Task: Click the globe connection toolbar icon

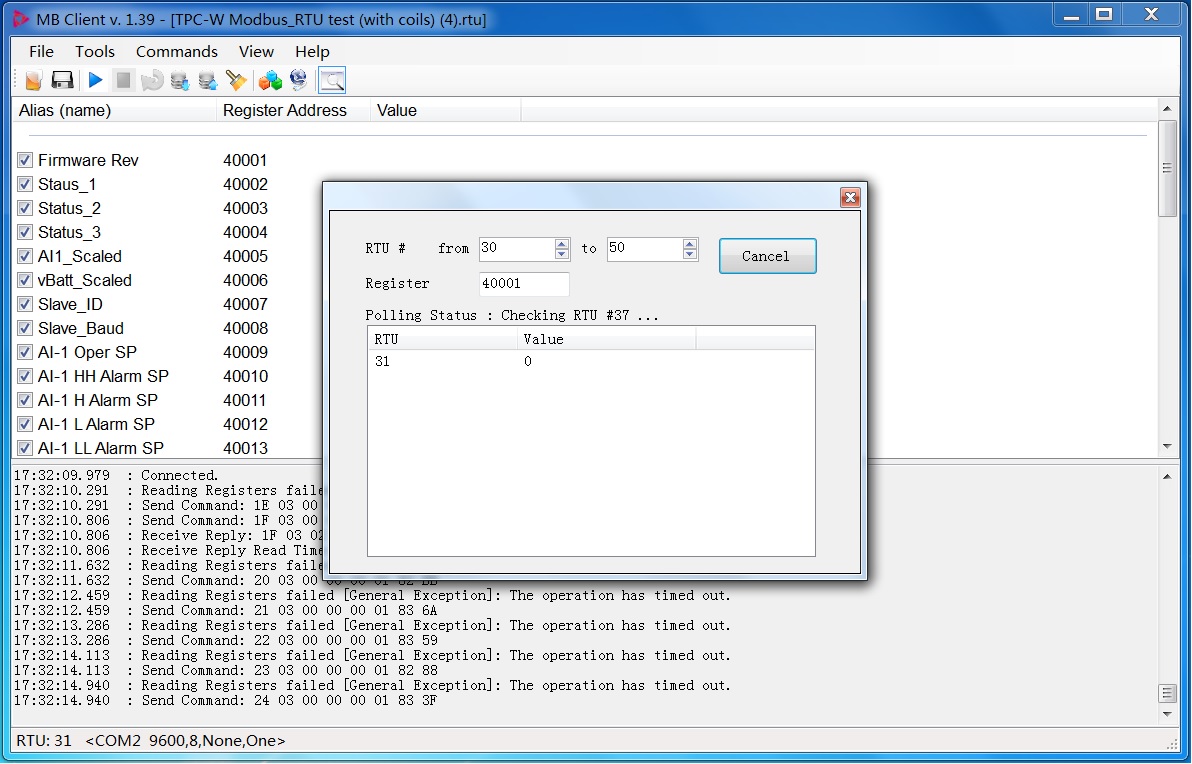Action: [x=299, y=80]
